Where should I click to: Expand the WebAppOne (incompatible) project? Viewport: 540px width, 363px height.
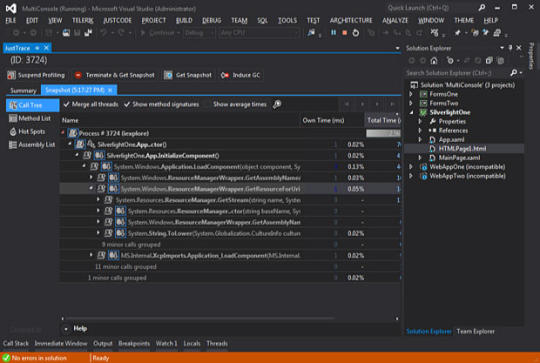coord(411,167)
